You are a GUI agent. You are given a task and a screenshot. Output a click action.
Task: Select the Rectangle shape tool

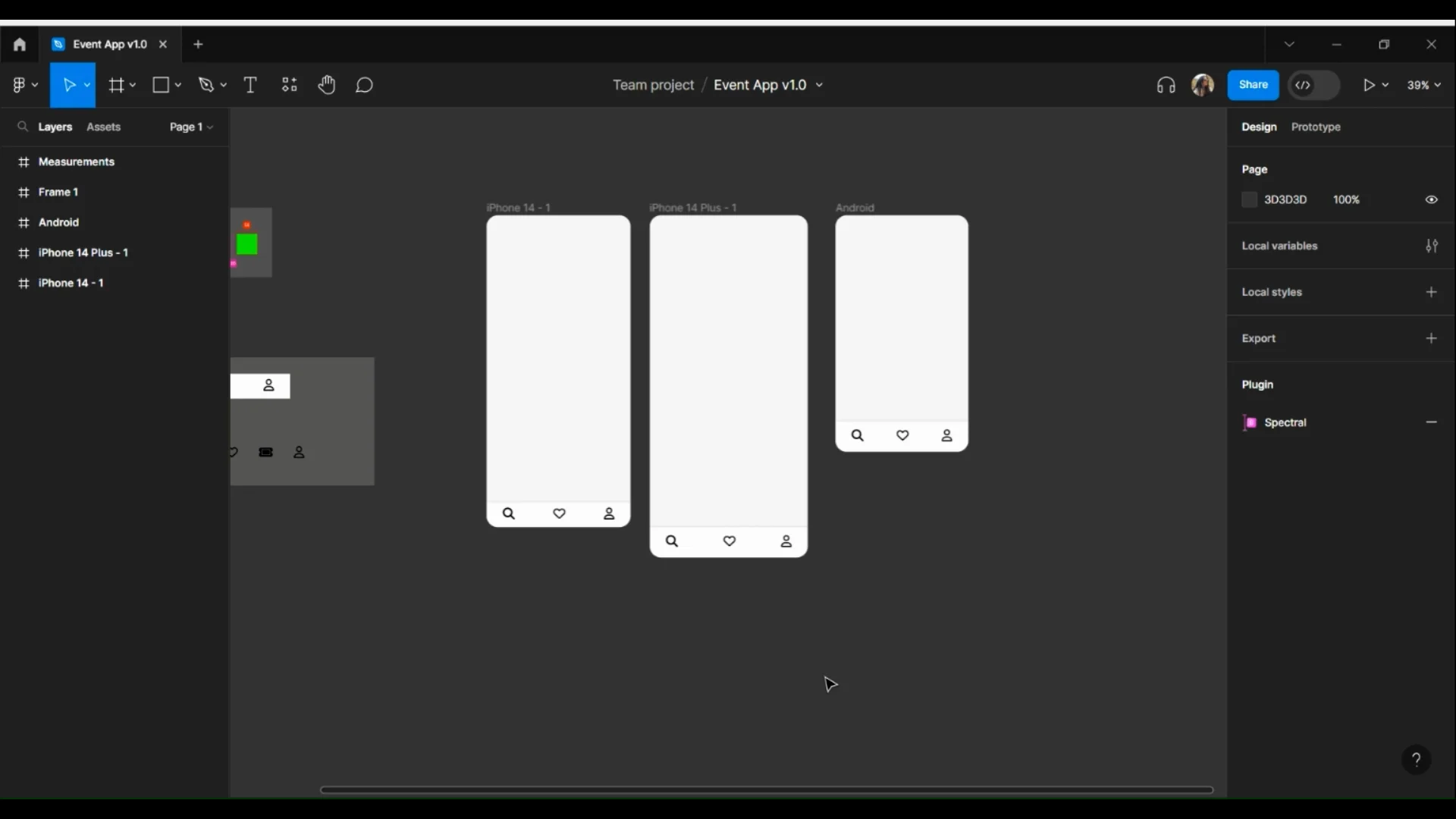point(160,85)
